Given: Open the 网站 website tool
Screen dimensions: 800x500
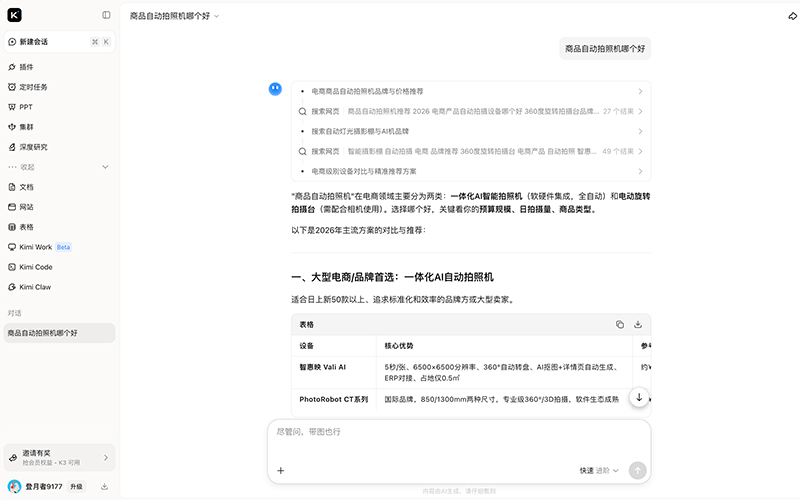Looking at the screenshot, I should click(59, 207).
